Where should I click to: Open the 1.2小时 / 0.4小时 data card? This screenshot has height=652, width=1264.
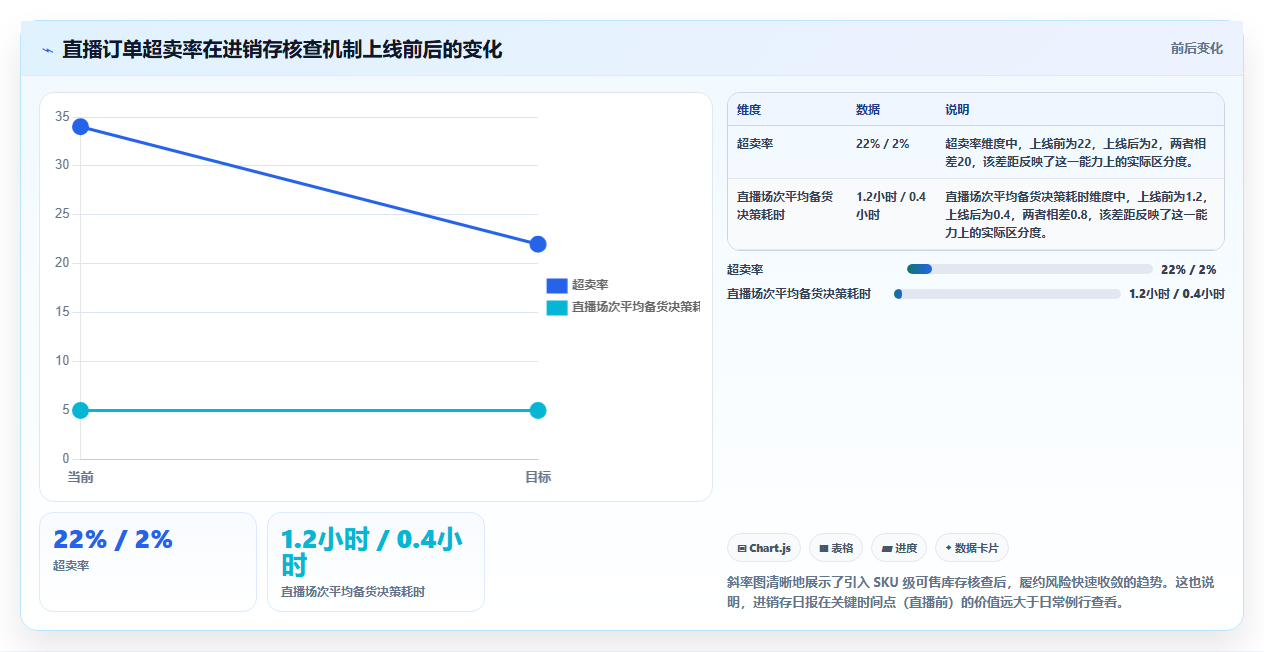click(x=376, y=561)
